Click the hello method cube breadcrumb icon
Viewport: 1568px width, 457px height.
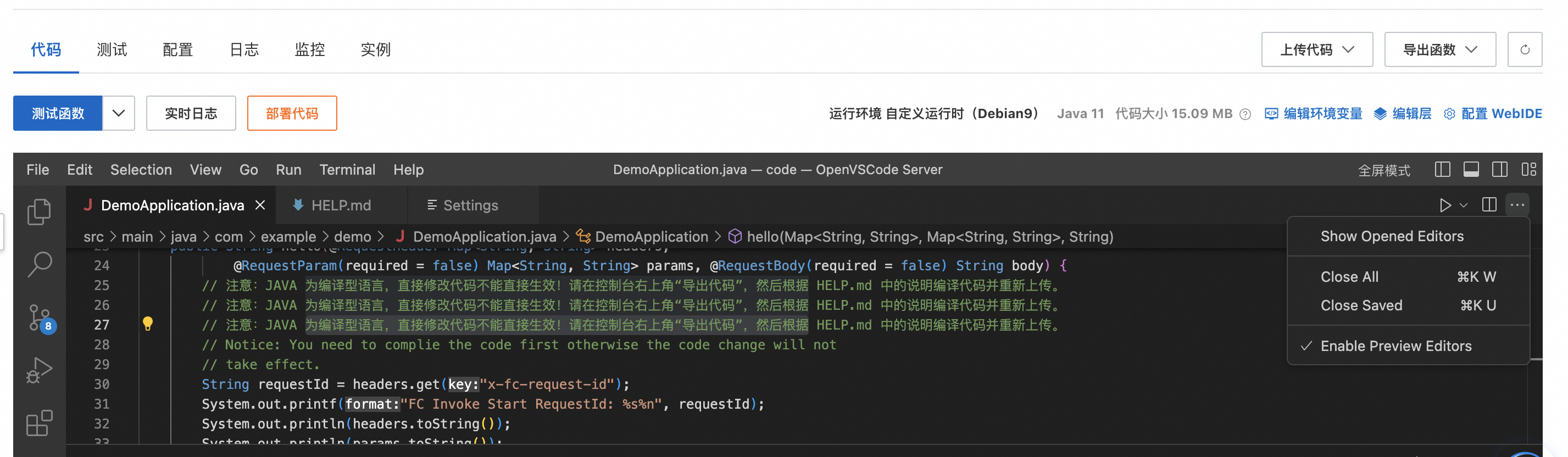(735, 236)
